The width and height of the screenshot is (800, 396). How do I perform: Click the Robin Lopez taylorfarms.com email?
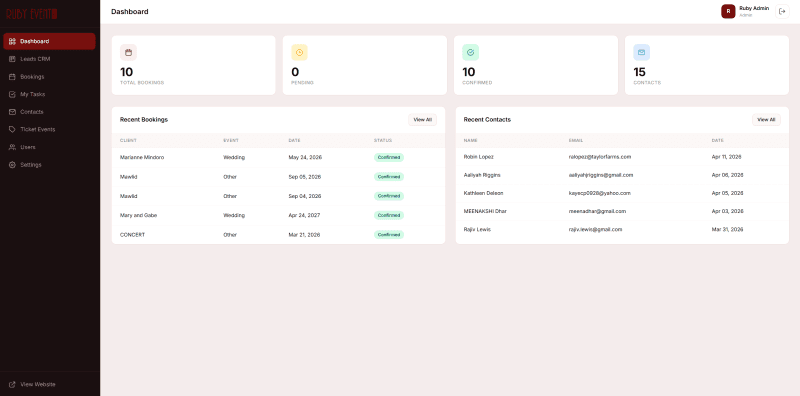600,157
